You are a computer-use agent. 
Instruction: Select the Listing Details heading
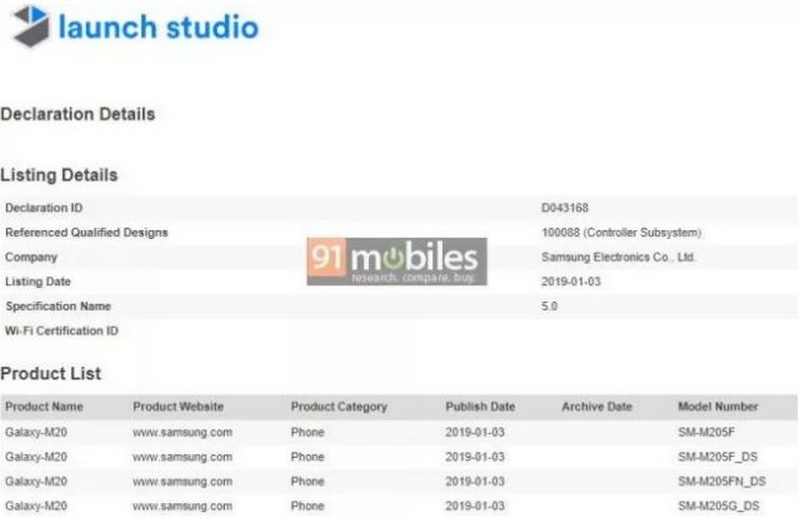[59, 175]
